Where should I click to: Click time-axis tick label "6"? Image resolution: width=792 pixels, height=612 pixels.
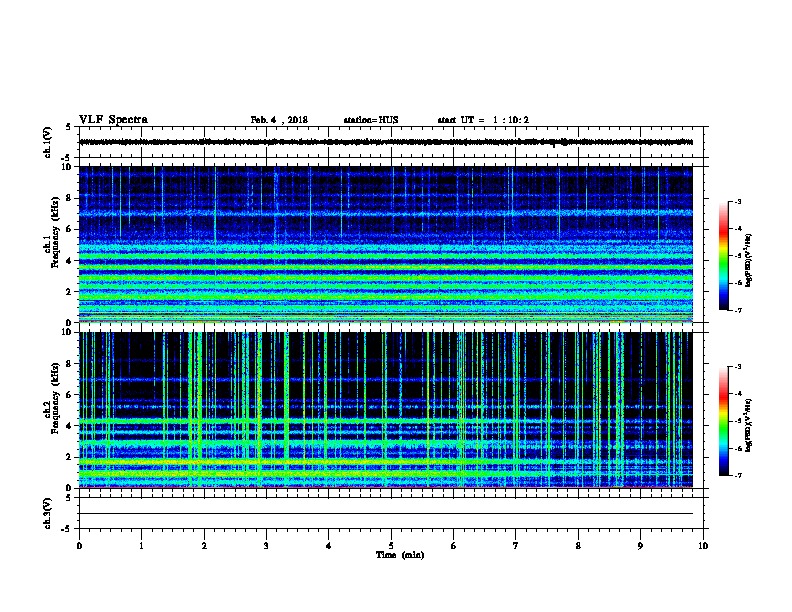pos(454,546)
